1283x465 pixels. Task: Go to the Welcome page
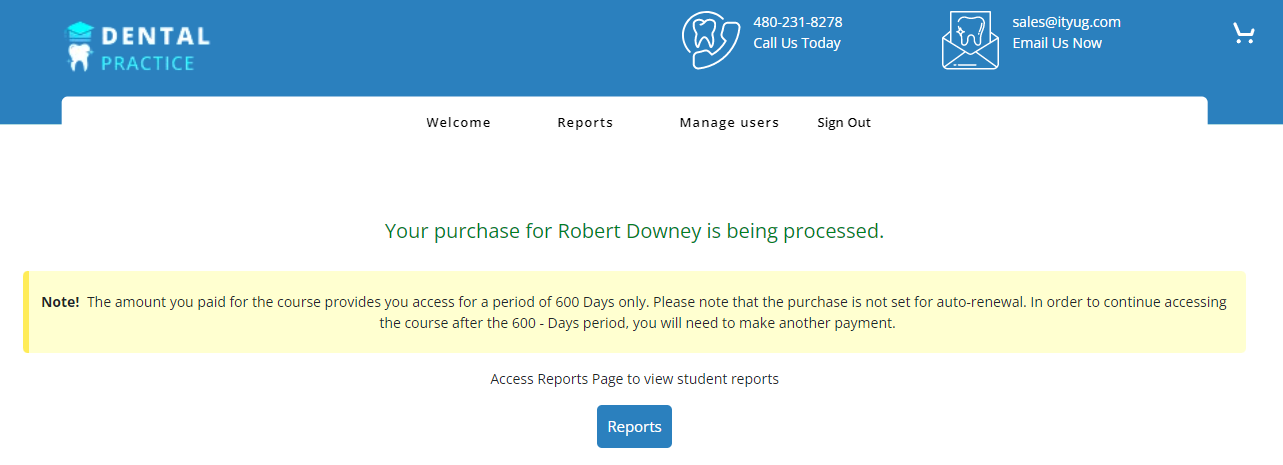[x=458, y=123]
